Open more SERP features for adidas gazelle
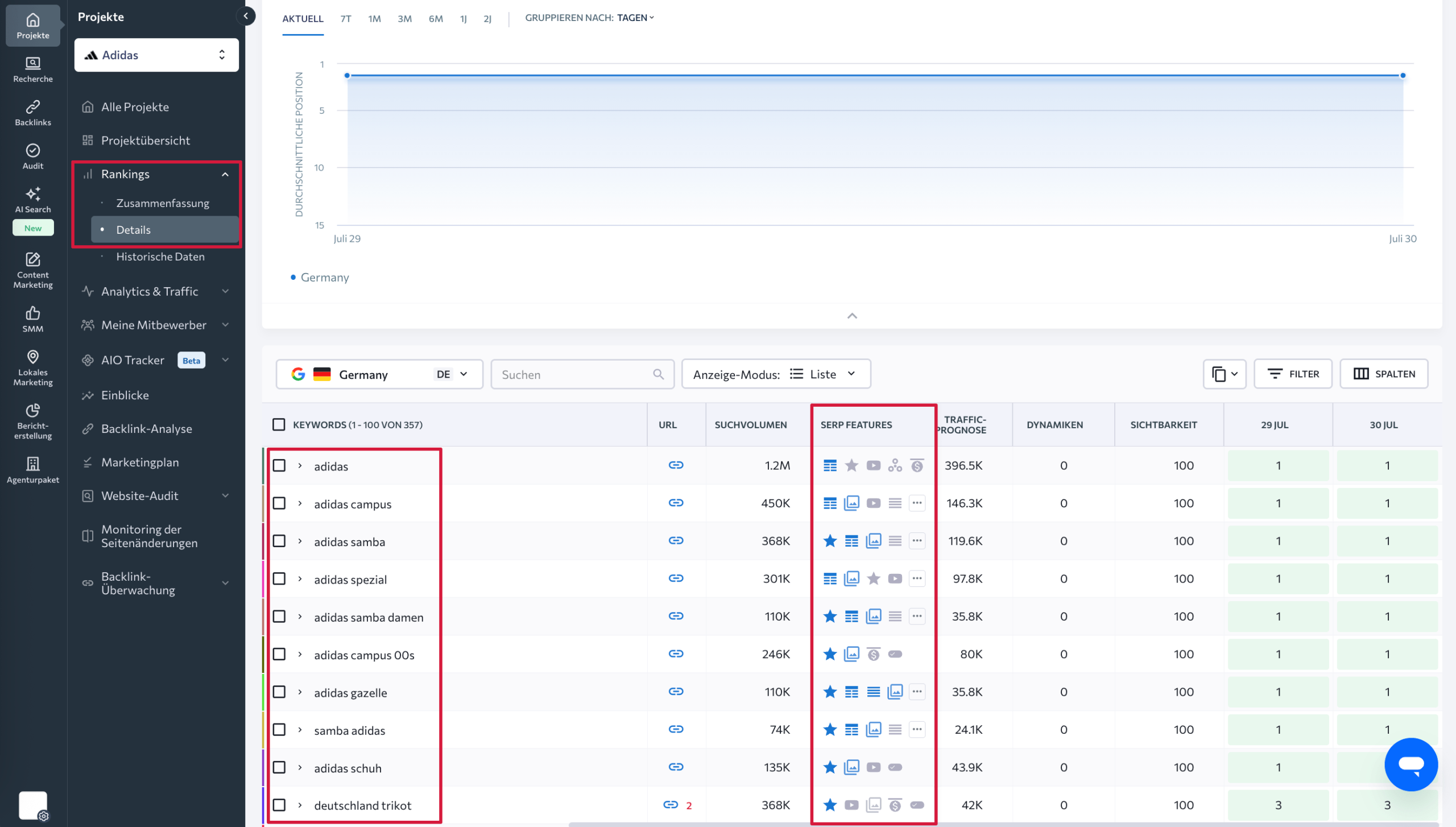Viewport: 1456px width, 827px height. tap(917, 692)
